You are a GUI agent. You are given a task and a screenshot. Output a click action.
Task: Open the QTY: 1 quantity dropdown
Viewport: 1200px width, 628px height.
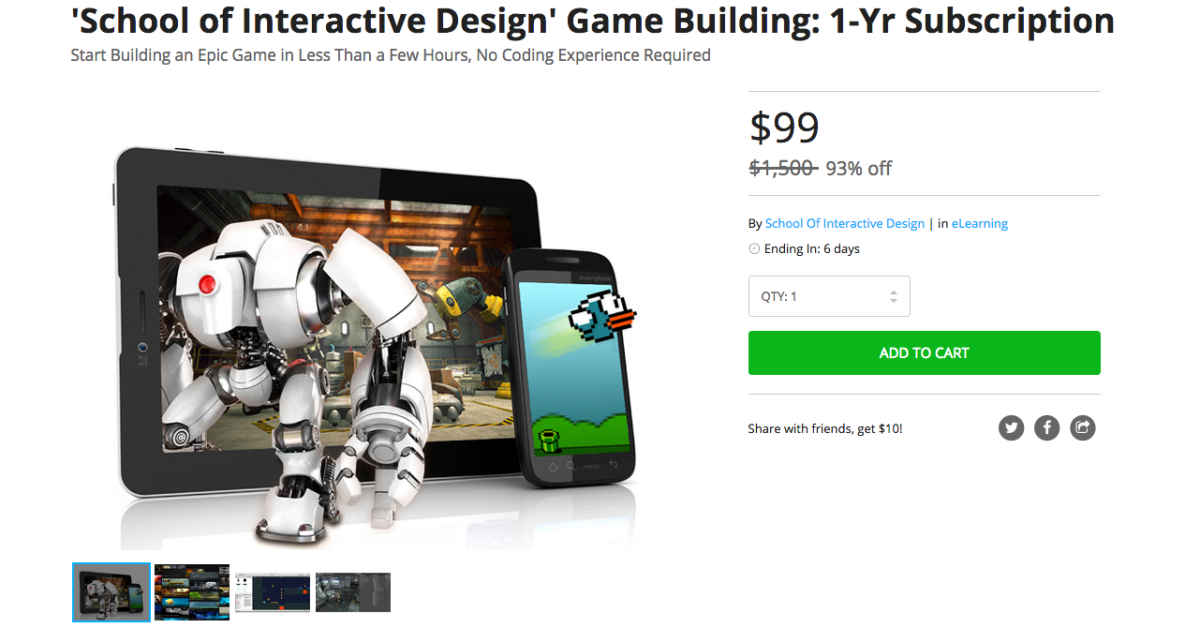(829, 296)
